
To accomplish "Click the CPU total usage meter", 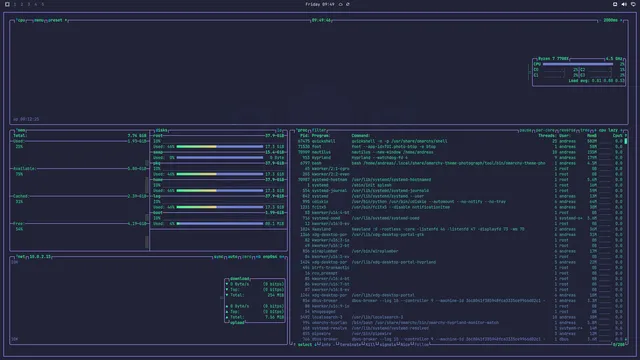I will point(578,64).
